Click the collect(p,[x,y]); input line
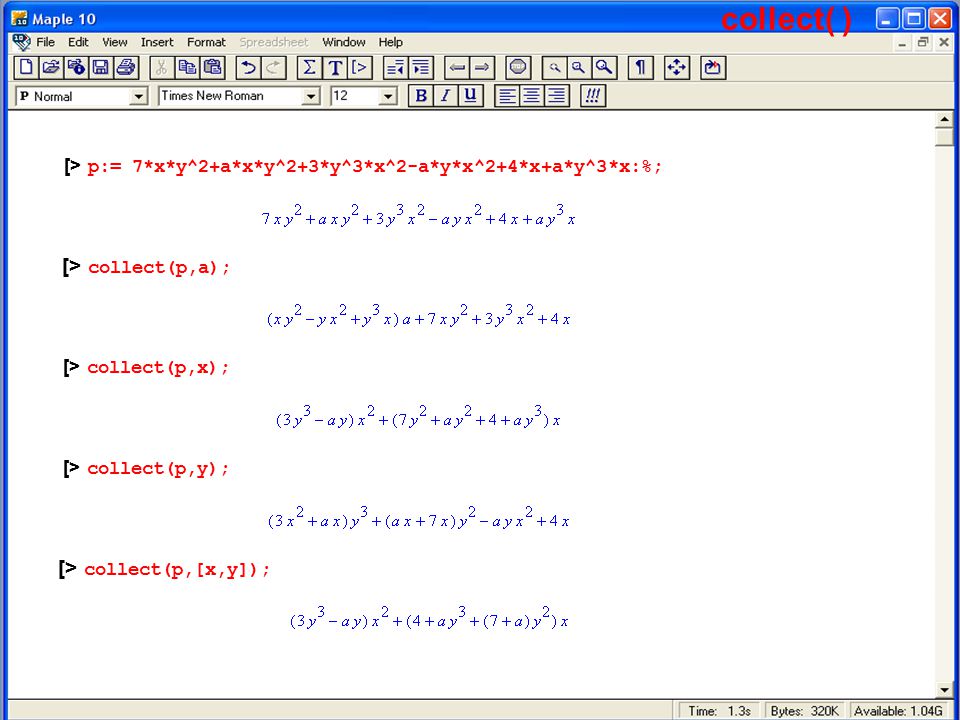The height and width of the screenshot is (720, 960). [x=177, y=570]
